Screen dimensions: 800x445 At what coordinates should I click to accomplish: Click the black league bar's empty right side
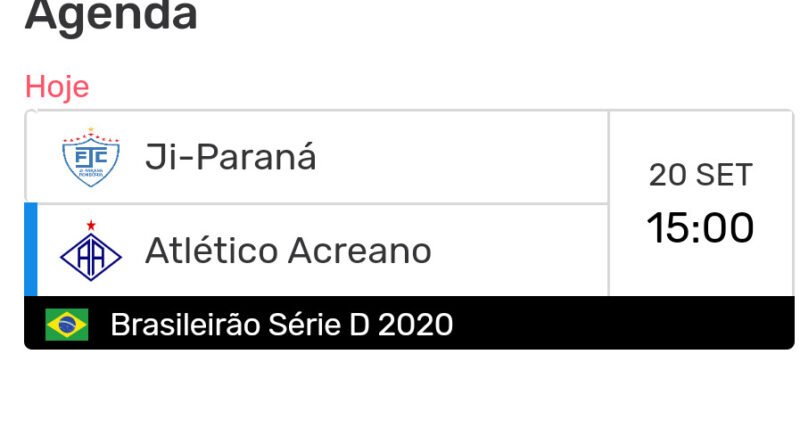pyautogui.click(x=630, y=324)
